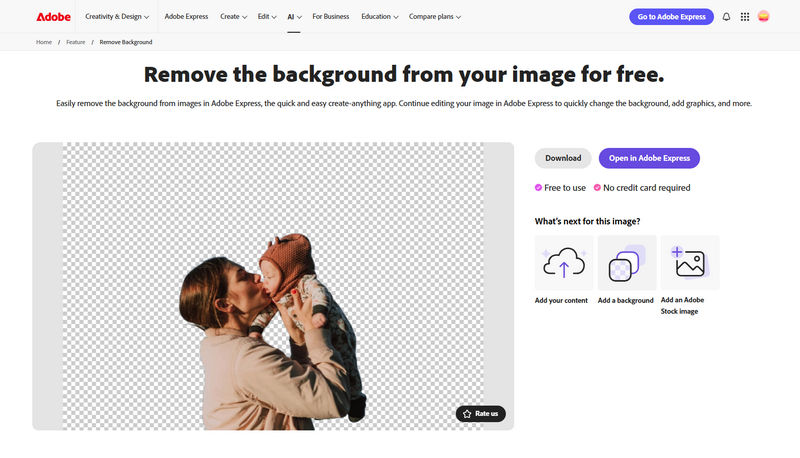
Task: Click the No credit card required text
Action: click(x=646, y=188)
